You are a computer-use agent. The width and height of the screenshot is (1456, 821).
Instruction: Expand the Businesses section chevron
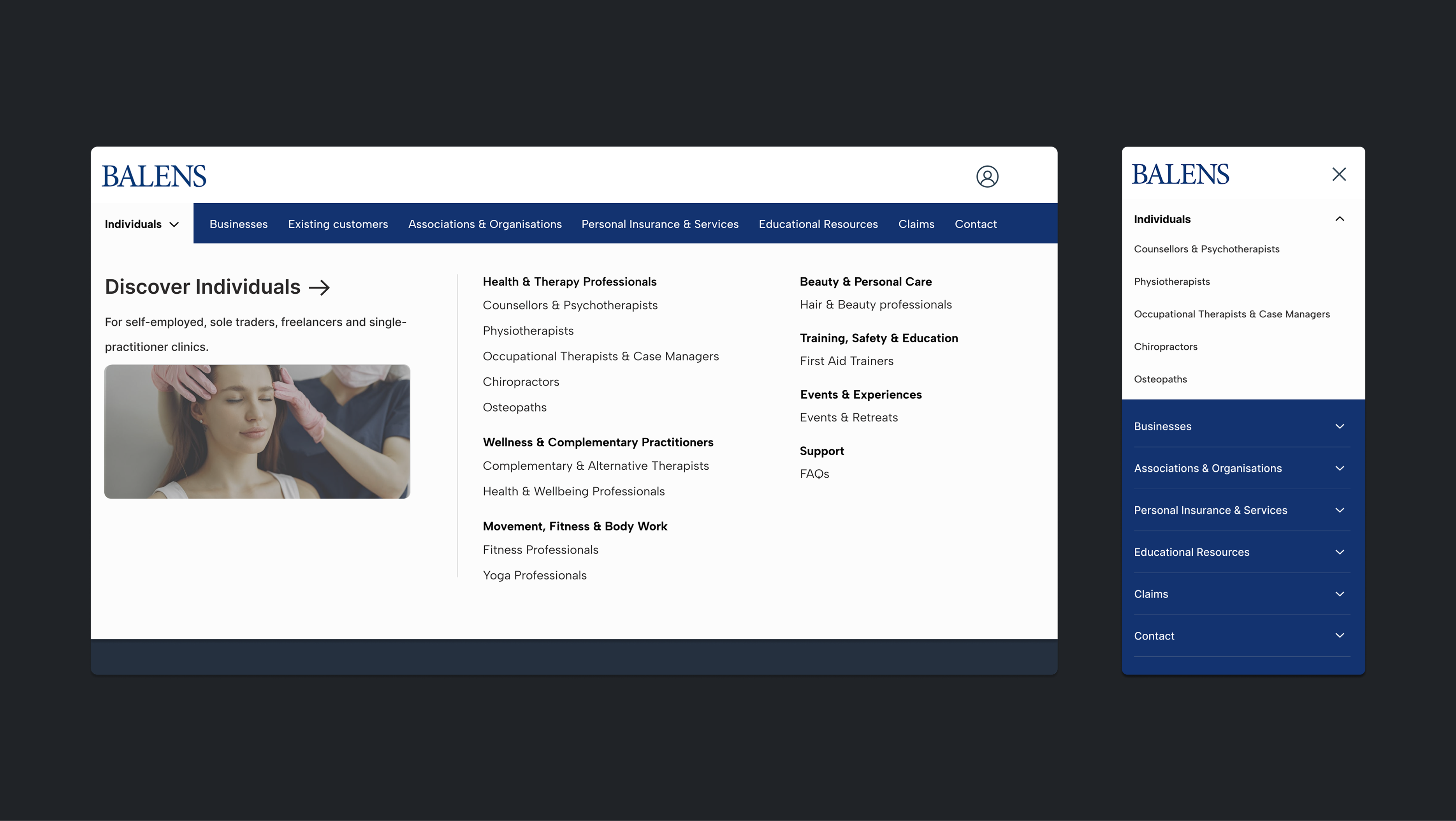coord(1339,426)
